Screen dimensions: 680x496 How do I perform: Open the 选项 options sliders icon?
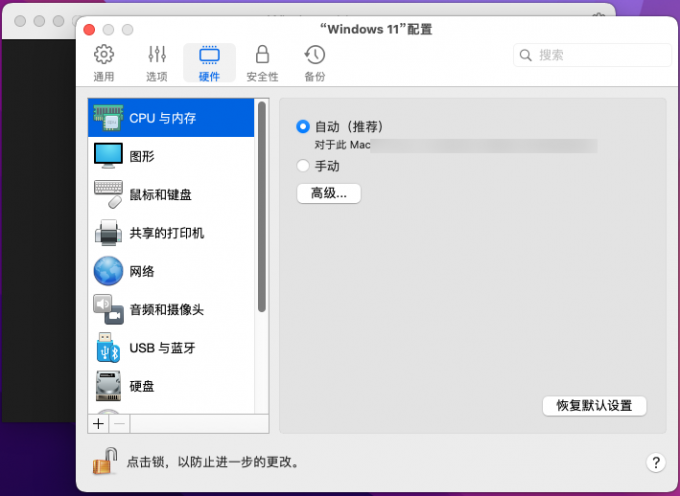point(157,54)
